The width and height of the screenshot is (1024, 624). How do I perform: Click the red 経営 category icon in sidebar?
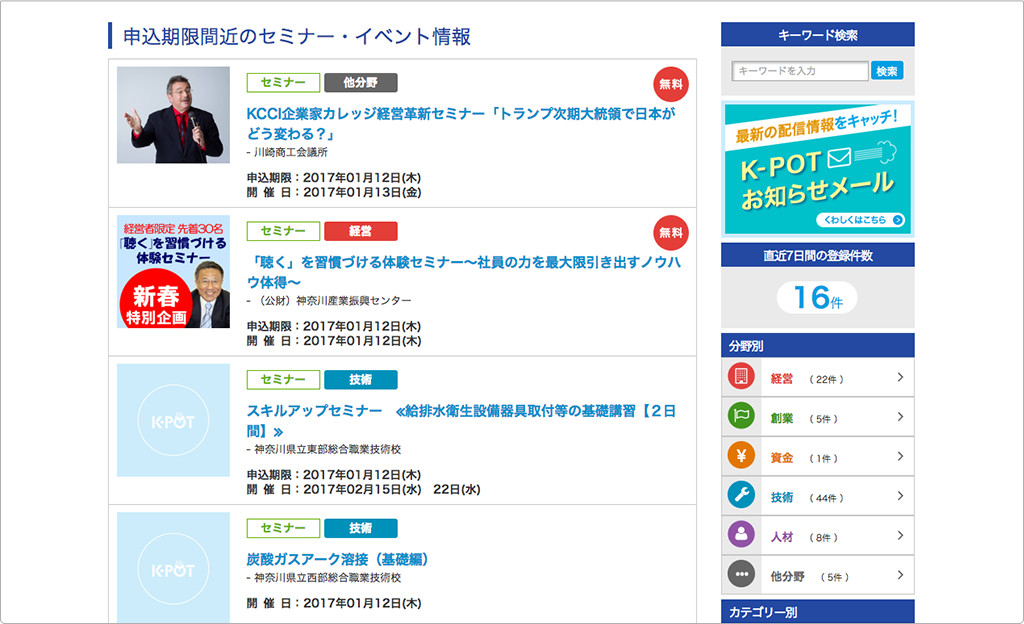point(741,378)
